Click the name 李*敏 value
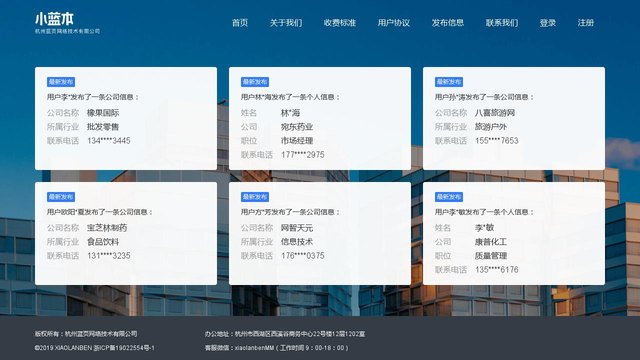Viewport: 640px width, 360px height. (484, 228)
